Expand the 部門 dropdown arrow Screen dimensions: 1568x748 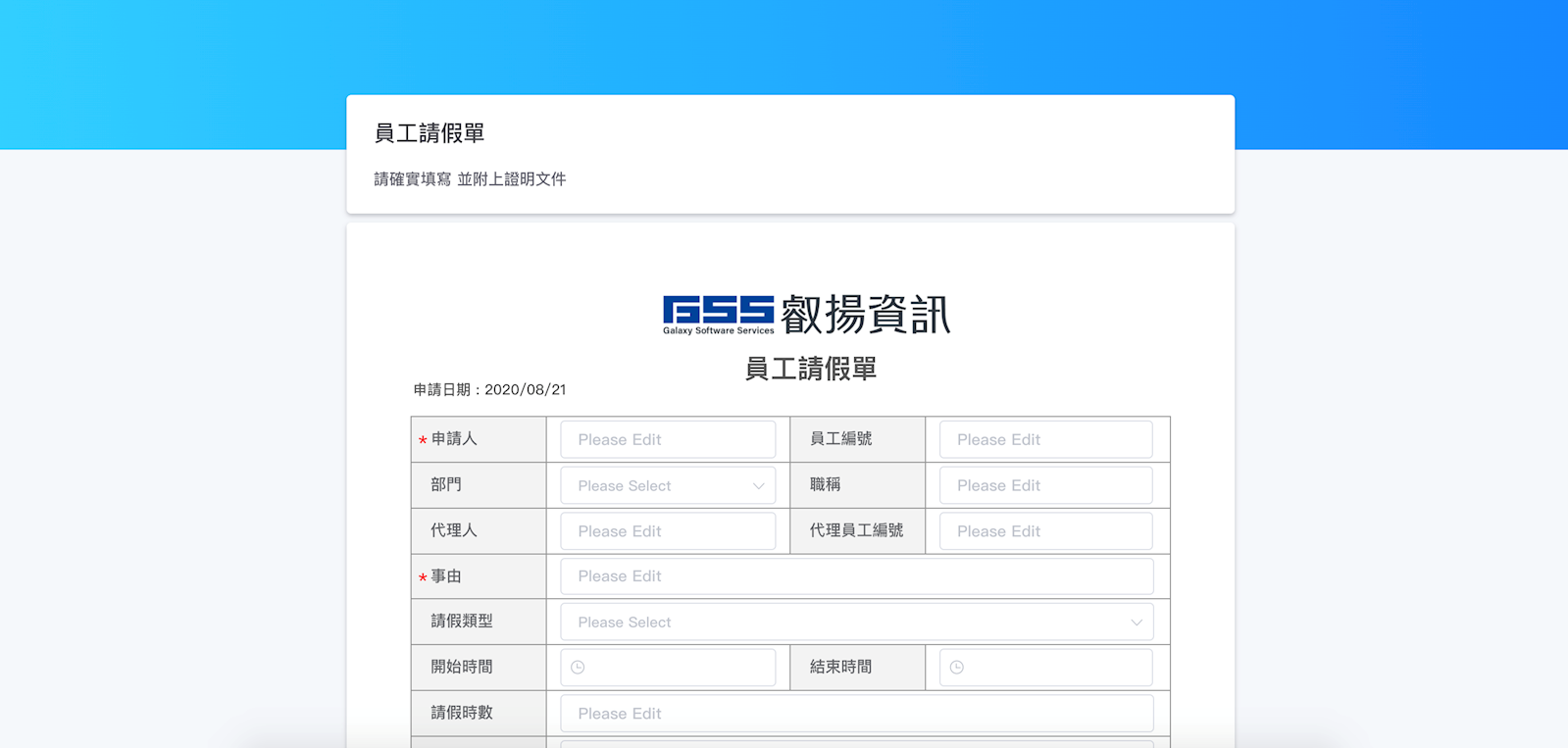pyautogui.click(x=758, y=486)
